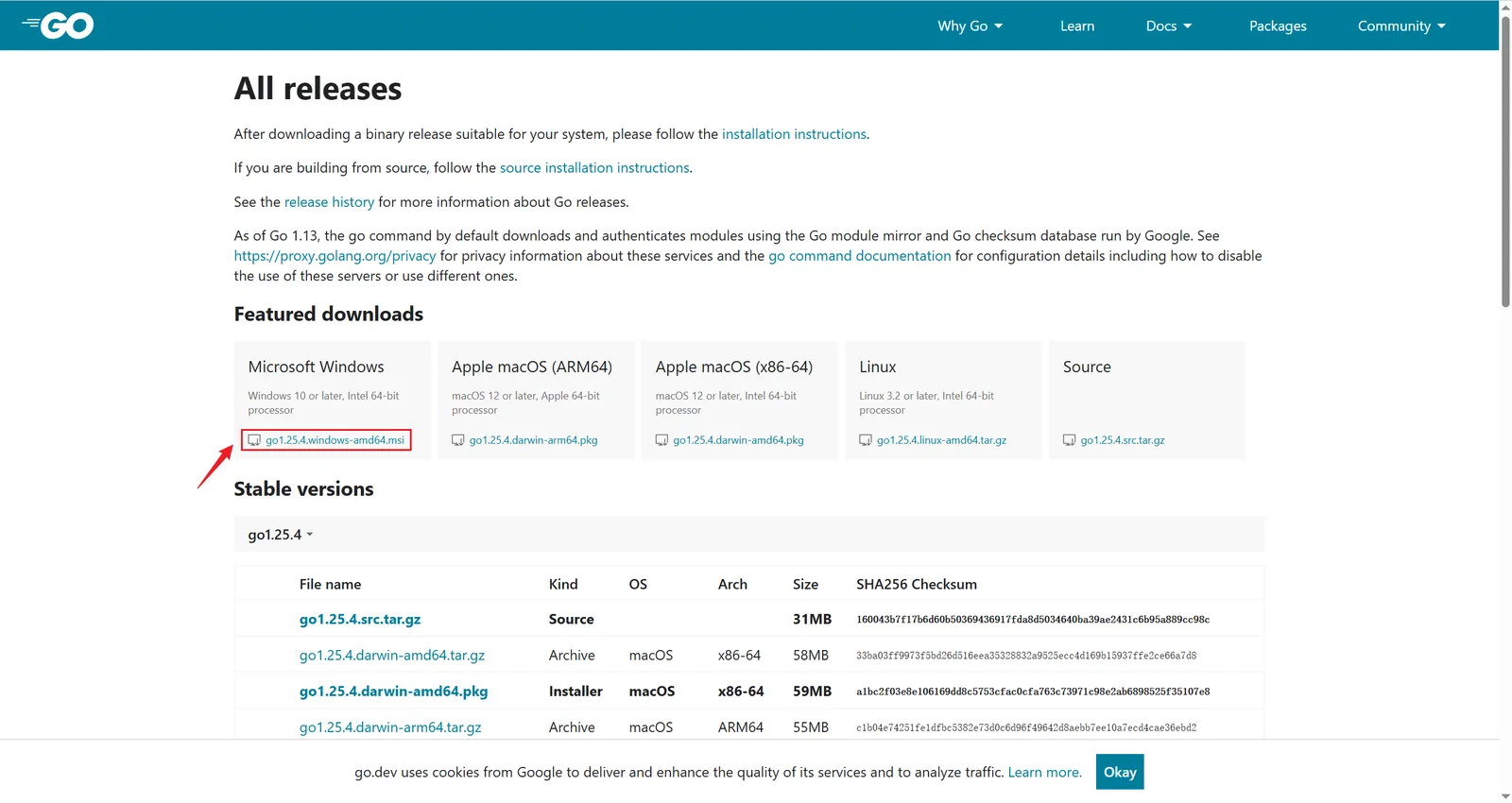View the release history link

[x=329, y=202]
